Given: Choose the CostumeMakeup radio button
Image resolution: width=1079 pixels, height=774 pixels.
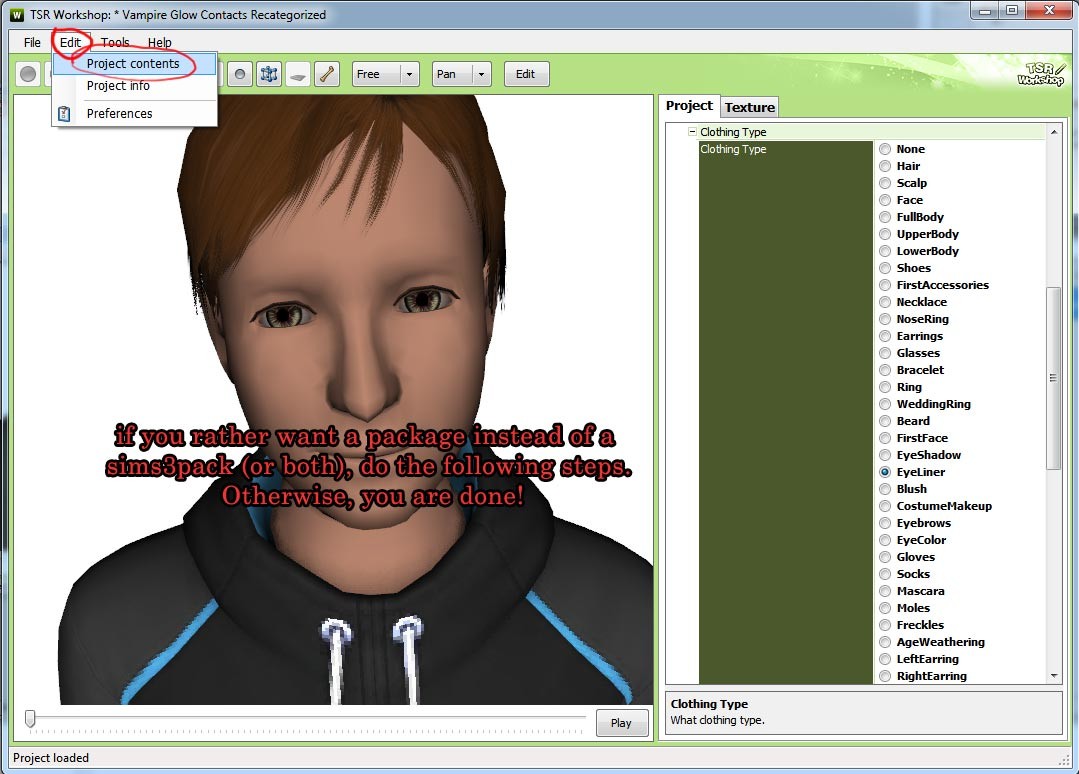Looking at the screenshot, I should [885, 506].
